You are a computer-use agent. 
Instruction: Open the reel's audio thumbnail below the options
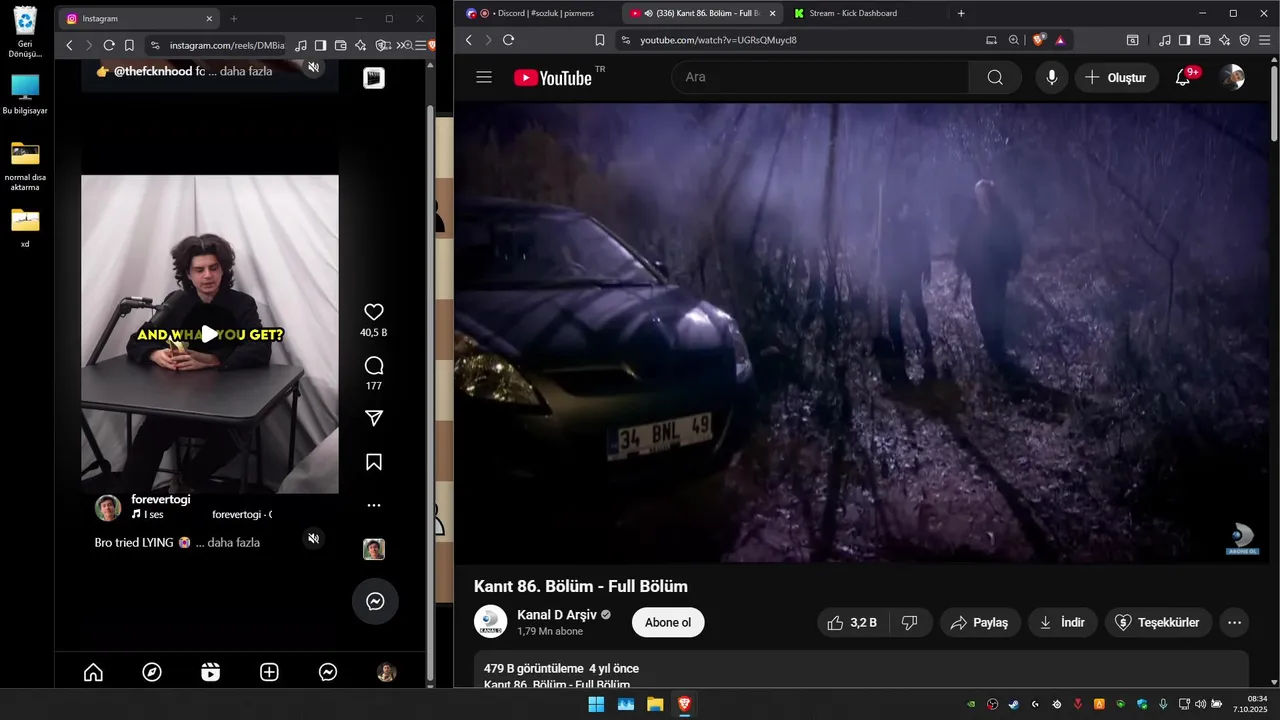374,549
